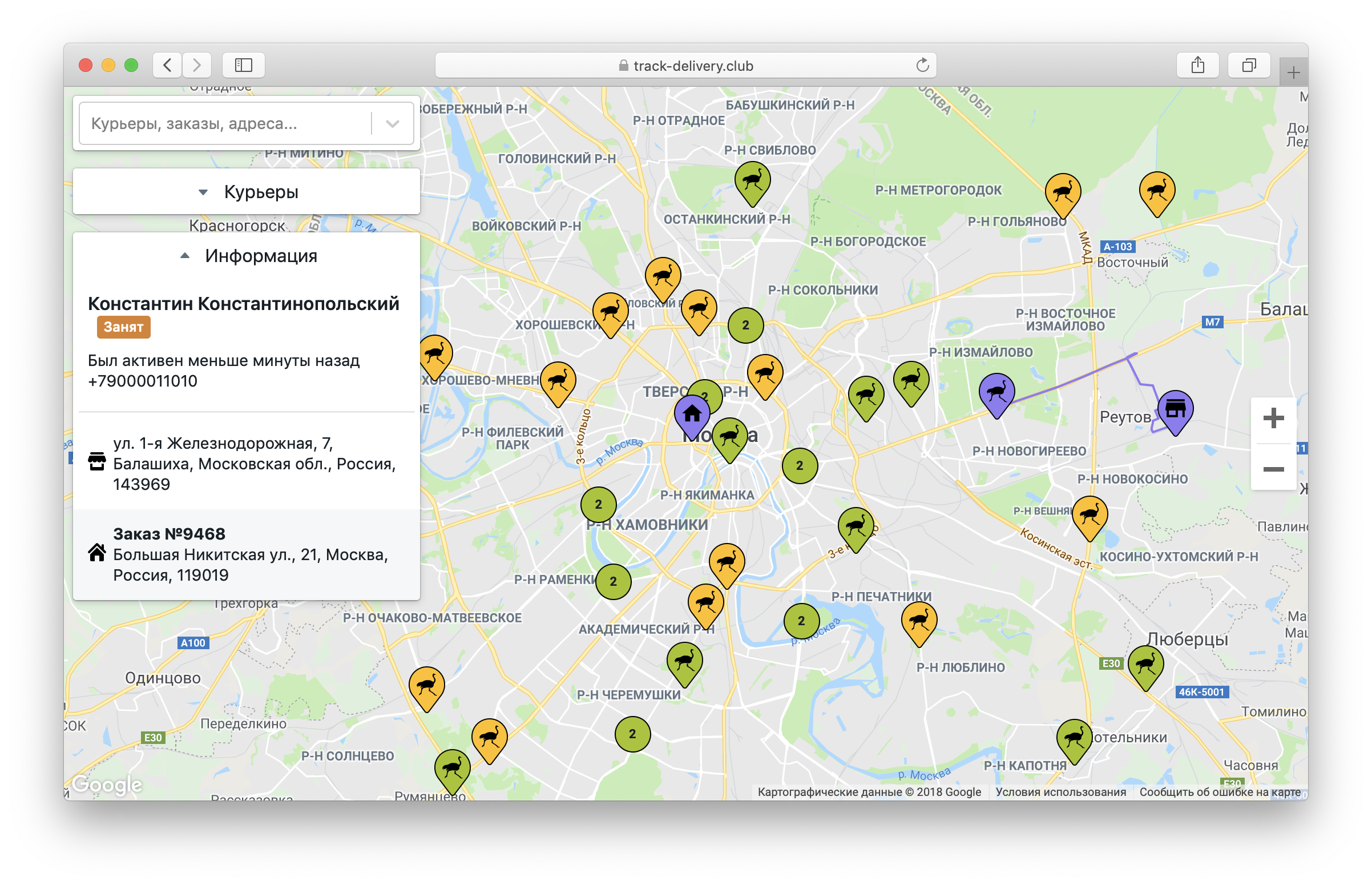Expand the Курьеры panel
The image size is (1372, 885).
[x=247, y=192]
